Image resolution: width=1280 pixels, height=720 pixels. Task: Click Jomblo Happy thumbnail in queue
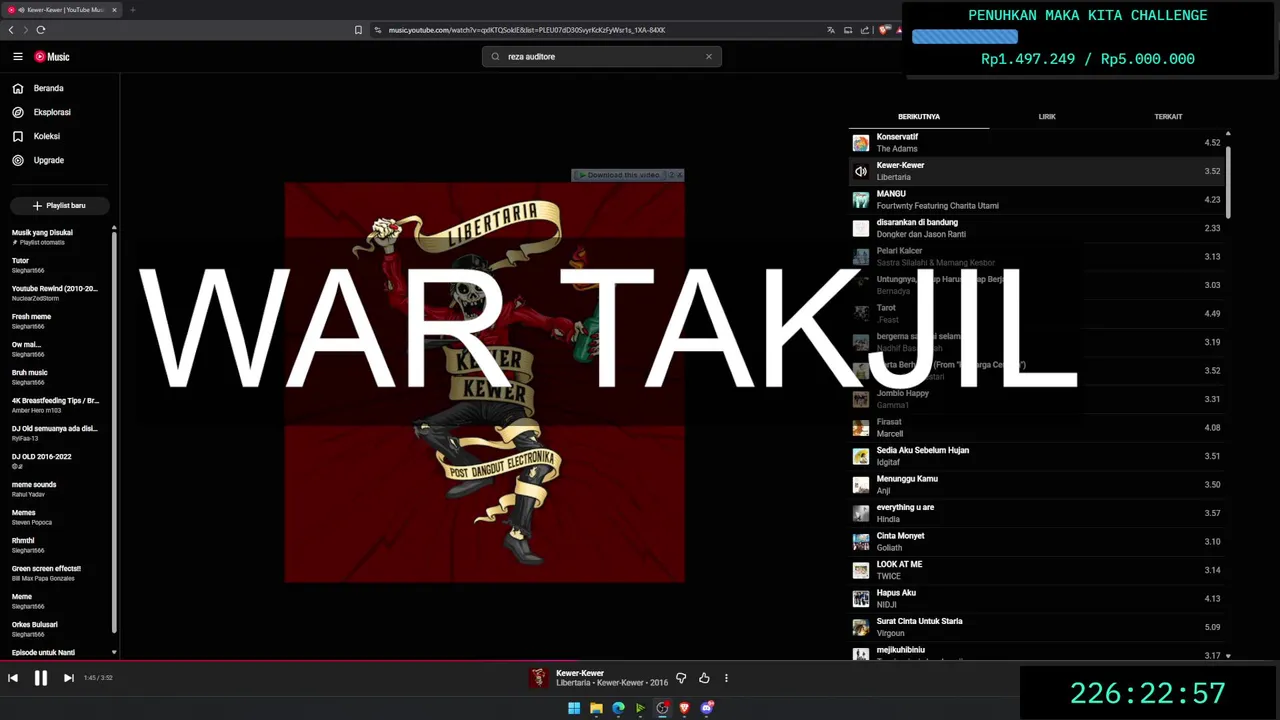(861, 399)
